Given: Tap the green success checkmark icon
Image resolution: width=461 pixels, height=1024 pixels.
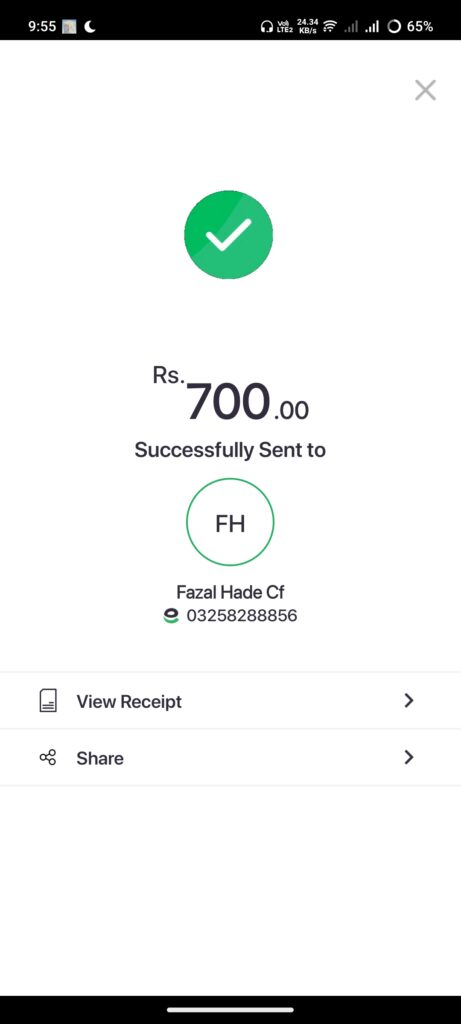Looking at the screenshot, I should coord(229,234).
